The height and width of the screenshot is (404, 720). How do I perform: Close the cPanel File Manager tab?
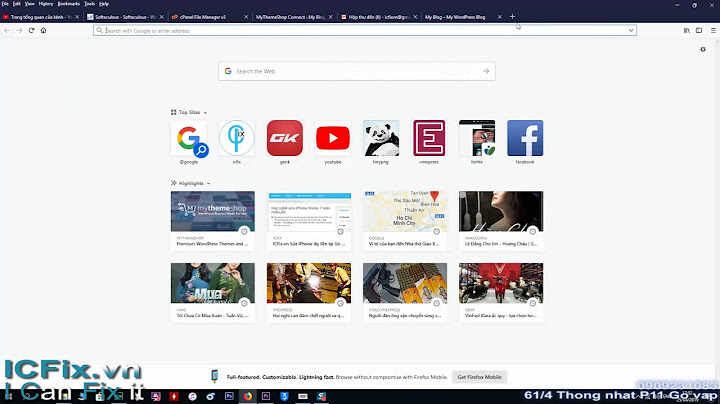click(x=246, y=17)
